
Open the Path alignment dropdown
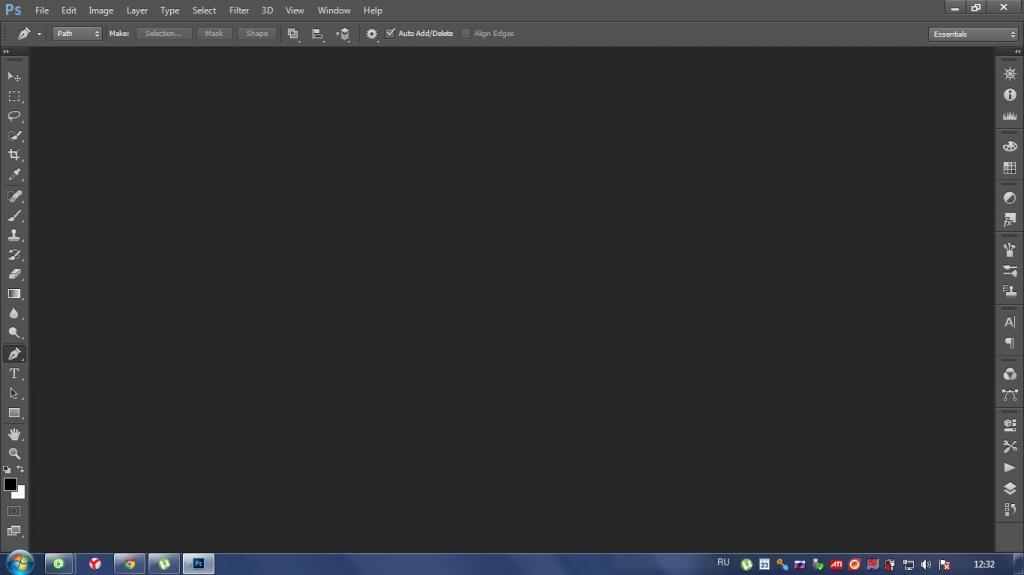pyautogui.click(x=317, y=34)
